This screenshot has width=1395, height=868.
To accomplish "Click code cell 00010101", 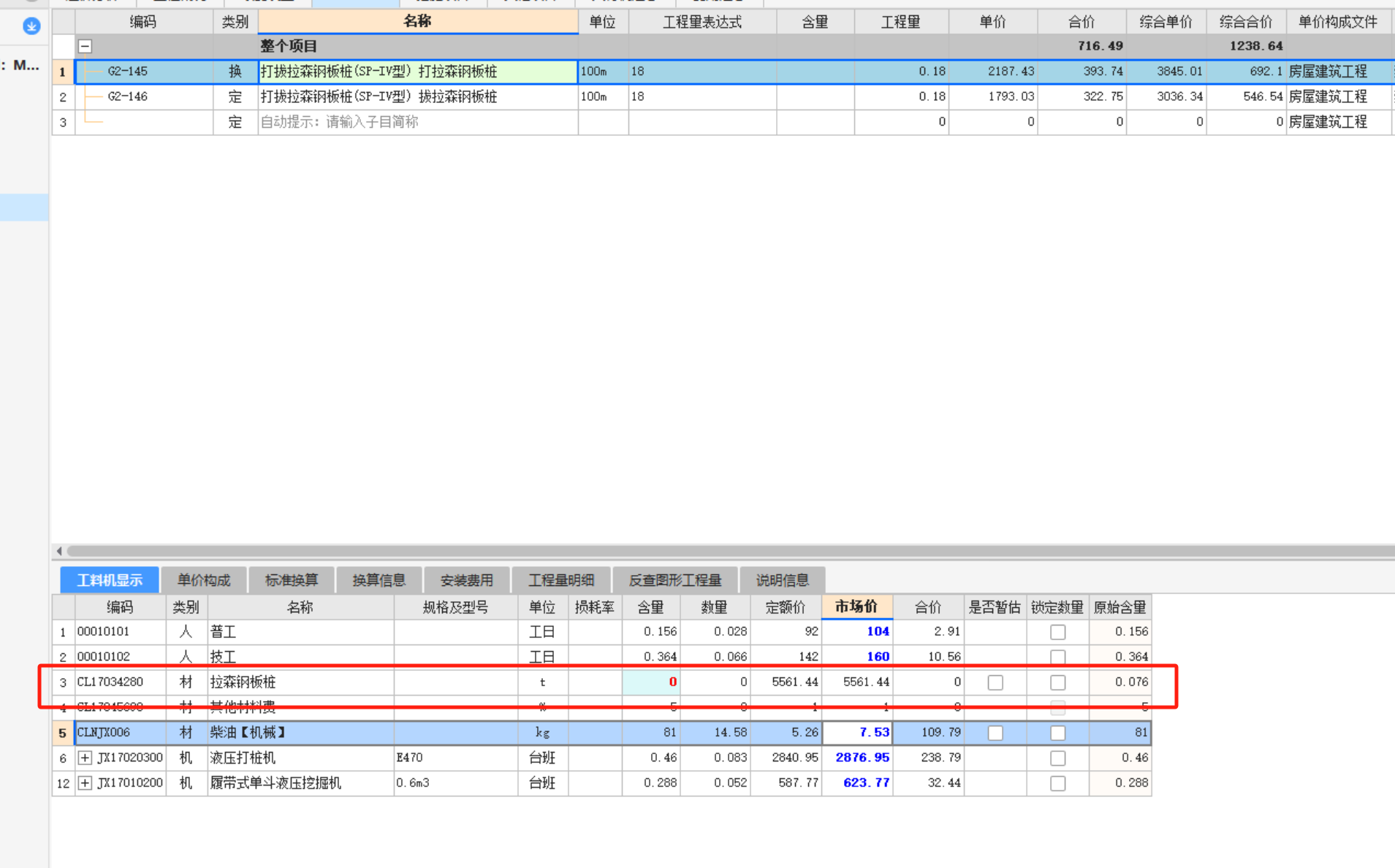I will tap(121, 631).
